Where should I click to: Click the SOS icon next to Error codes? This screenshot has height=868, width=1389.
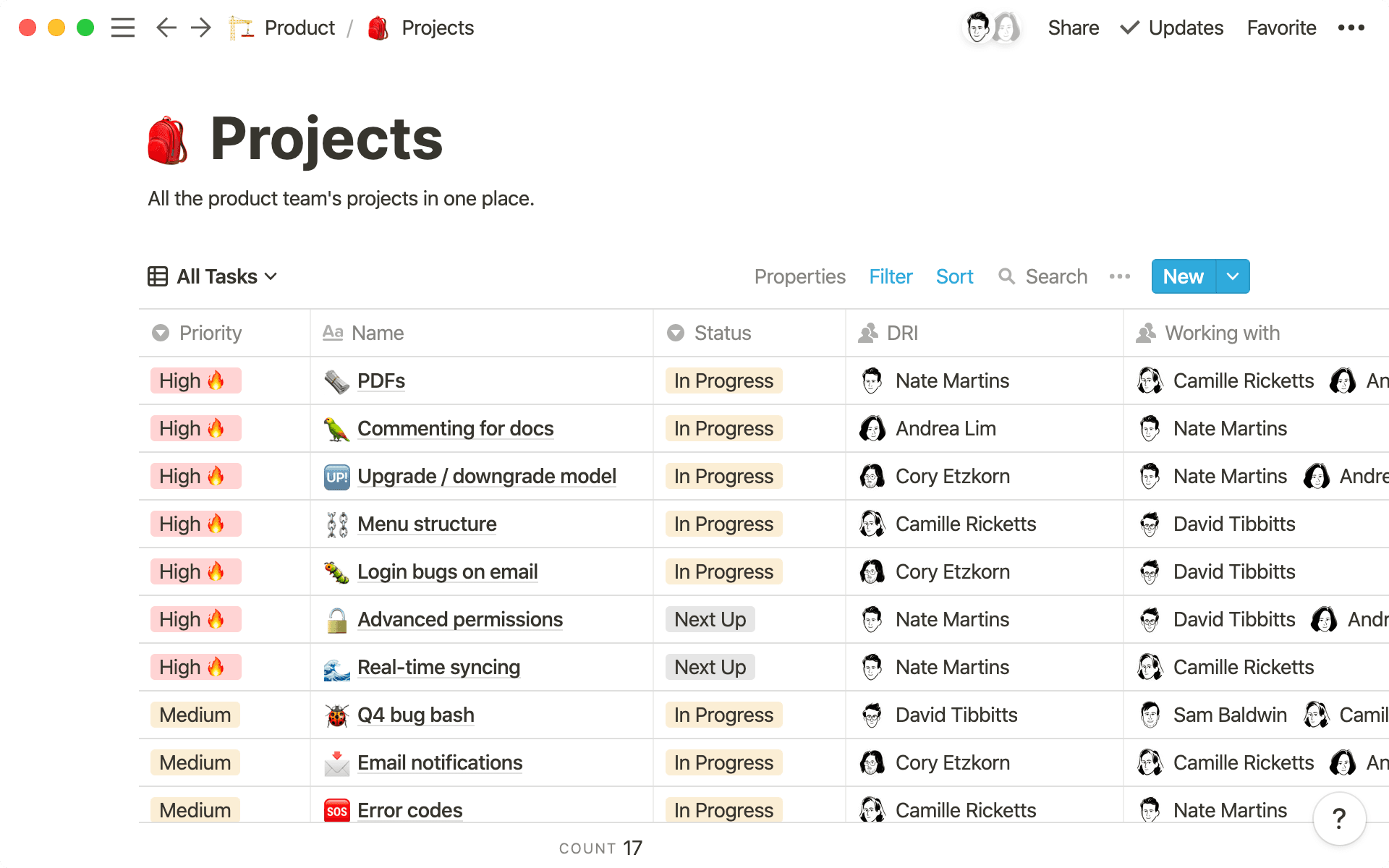point(336,810)
